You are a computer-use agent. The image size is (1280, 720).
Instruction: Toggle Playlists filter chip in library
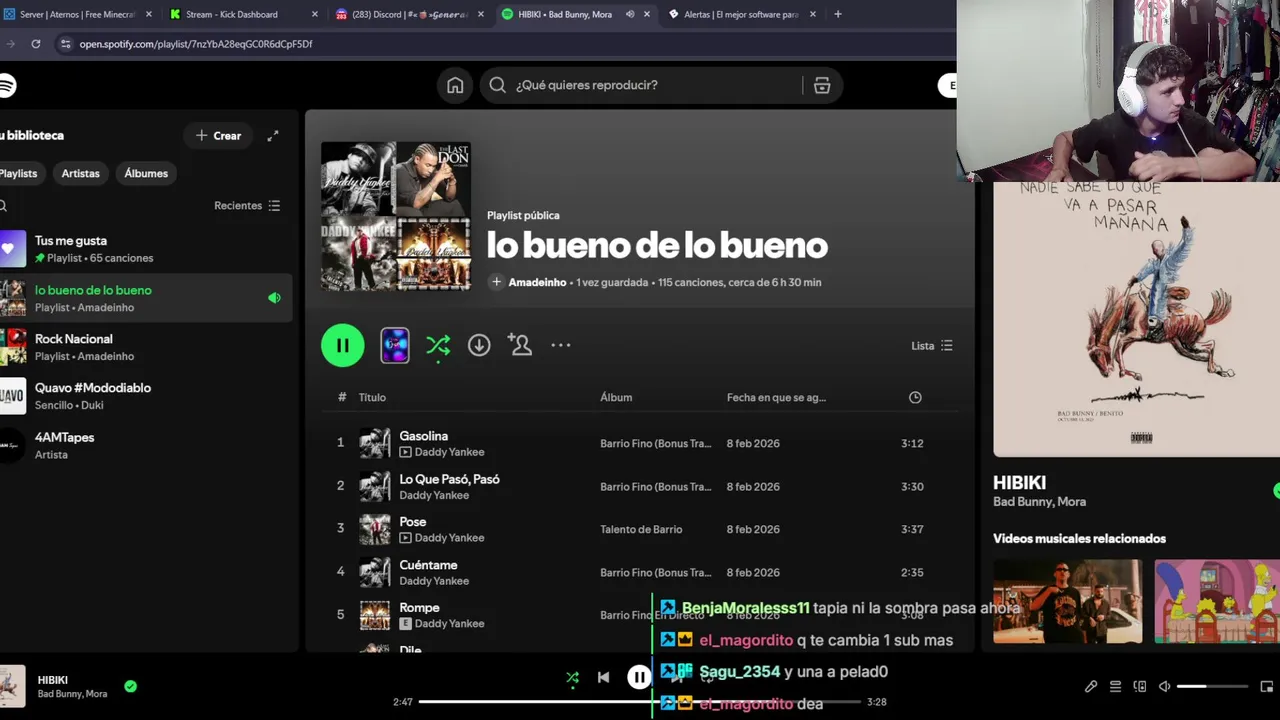(19, 174)
